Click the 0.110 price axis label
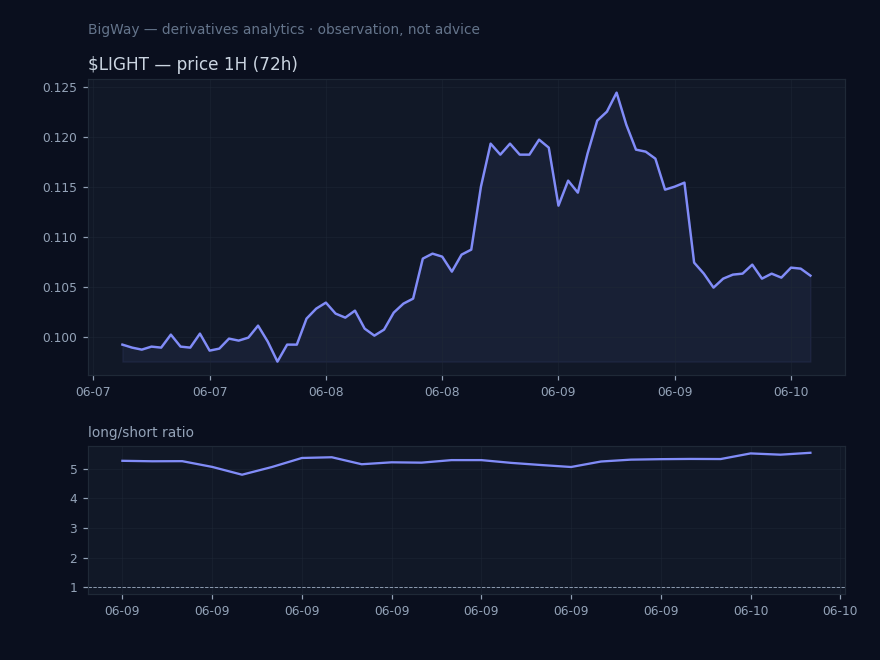The height and width of the screenshot is (660, 880). tap(60, 237)
